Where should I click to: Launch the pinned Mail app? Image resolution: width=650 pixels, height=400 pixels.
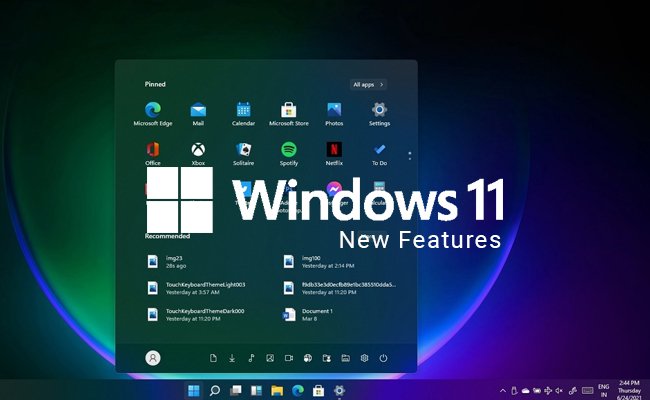(x=198, y=111)
